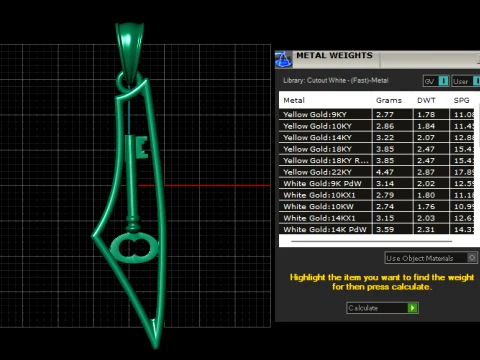Click the Library: Cutout White label
The height and width of the screenshot is (360, 480).
point(336,80)
